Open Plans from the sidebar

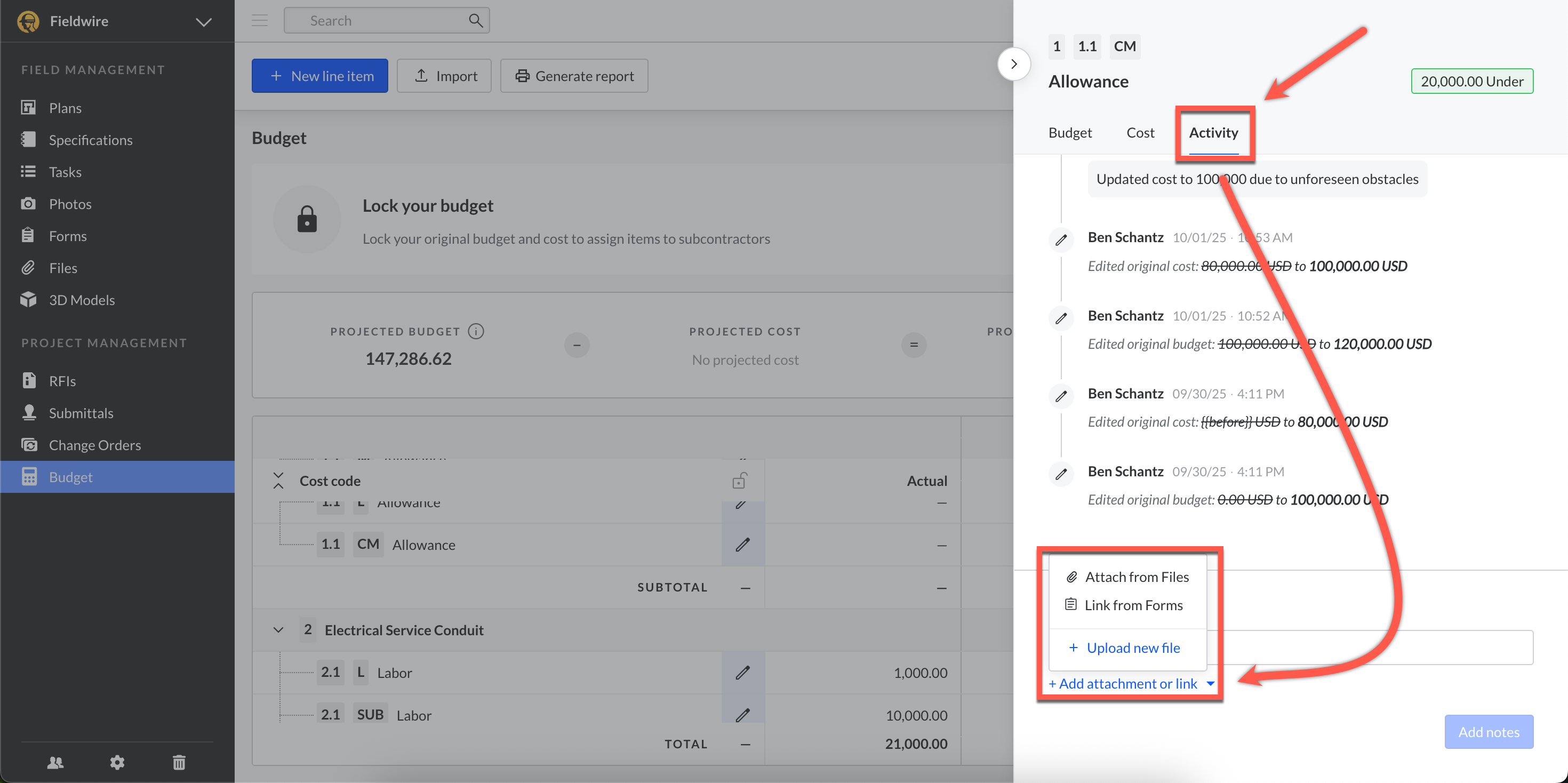[65, 108]
